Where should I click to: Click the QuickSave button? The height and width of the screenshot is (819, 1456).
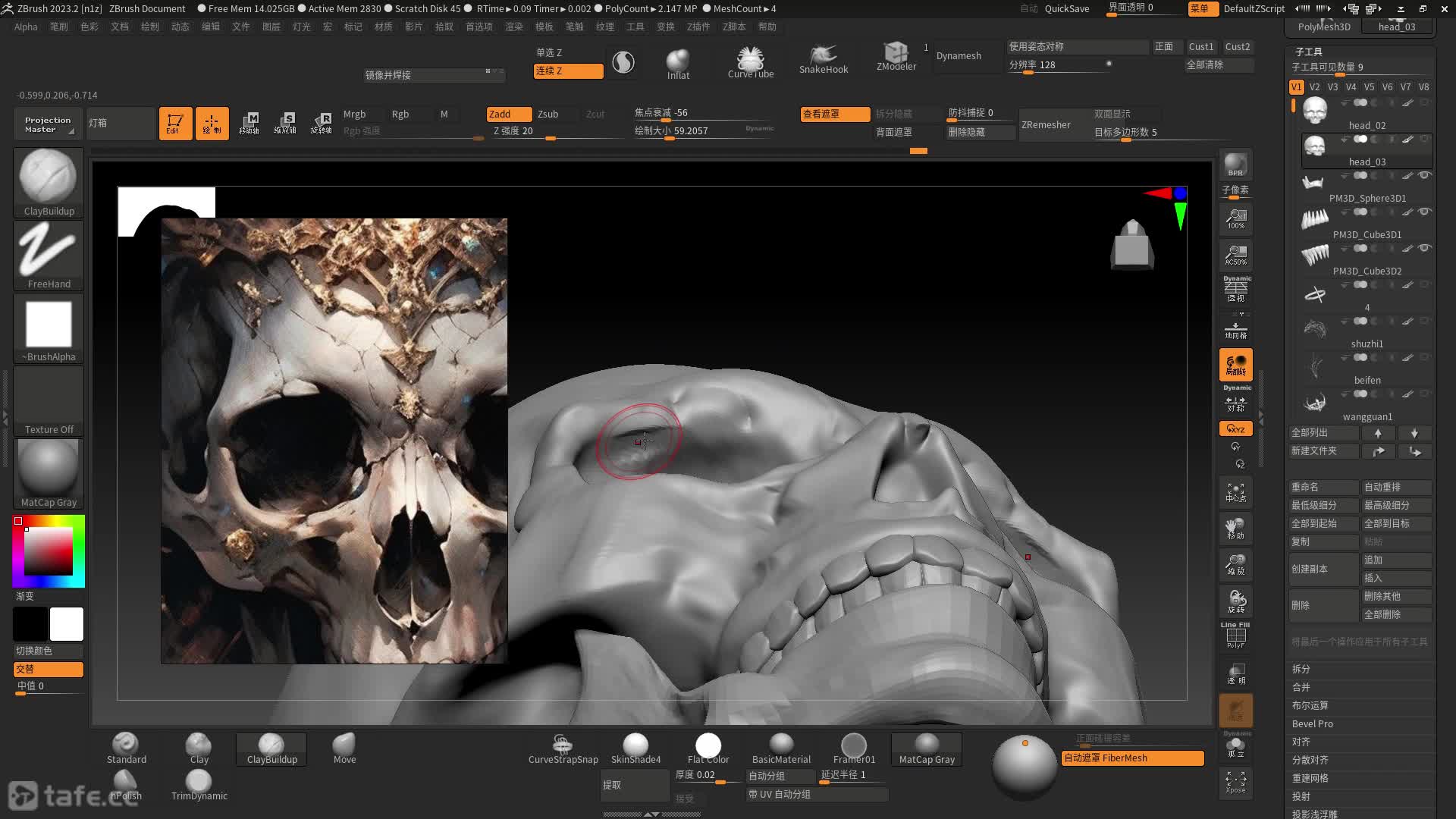point(1067,8)
